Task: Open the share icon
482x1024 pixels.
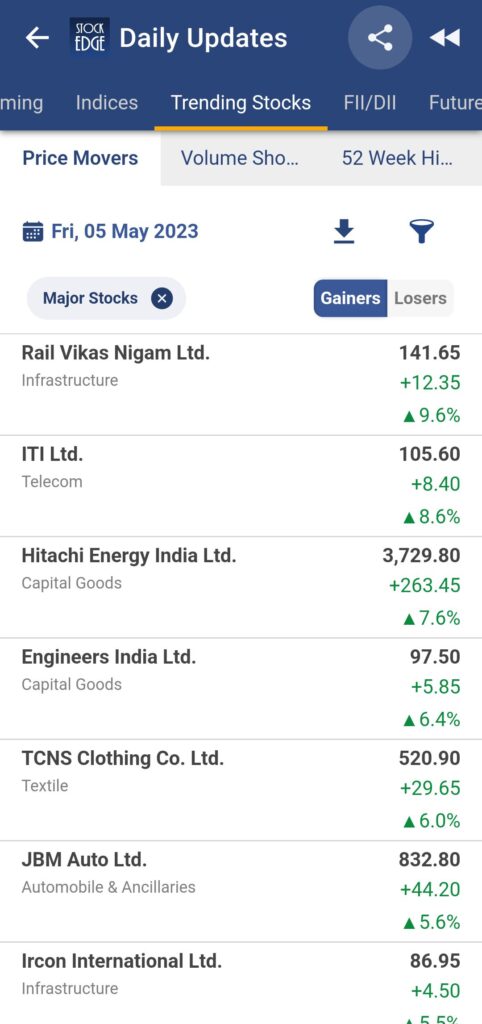Action: (380, 38)
